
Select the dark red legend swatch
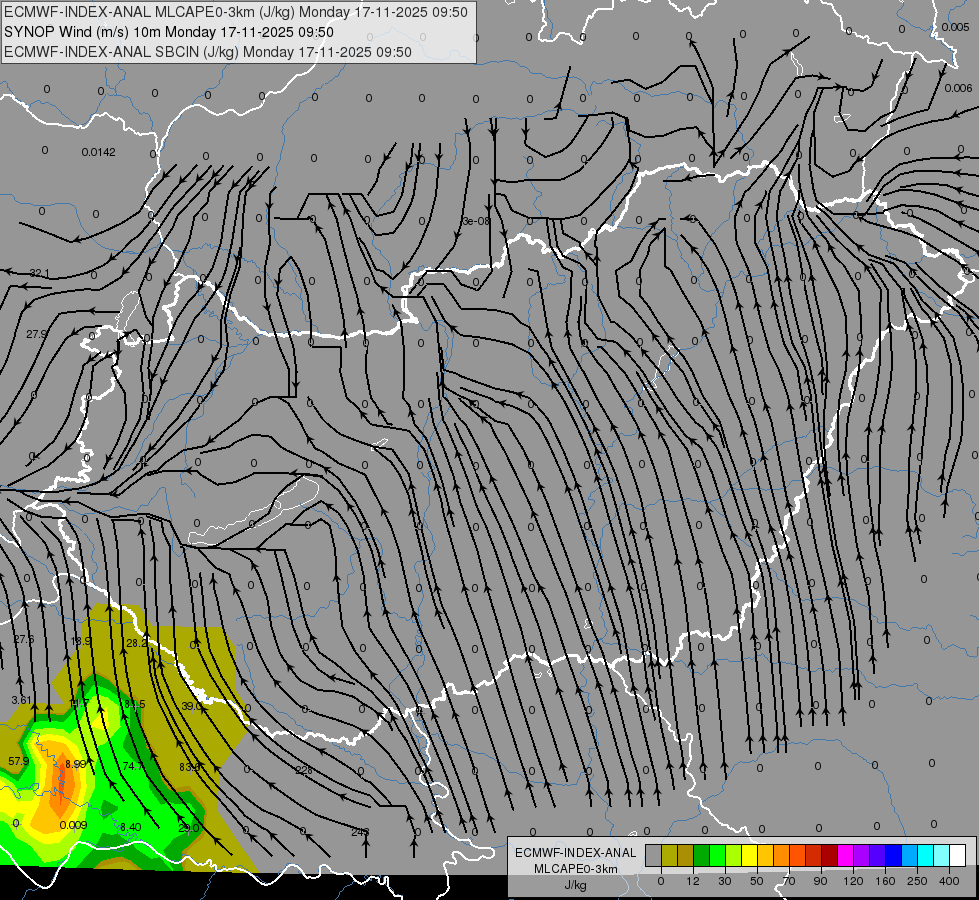830,855
